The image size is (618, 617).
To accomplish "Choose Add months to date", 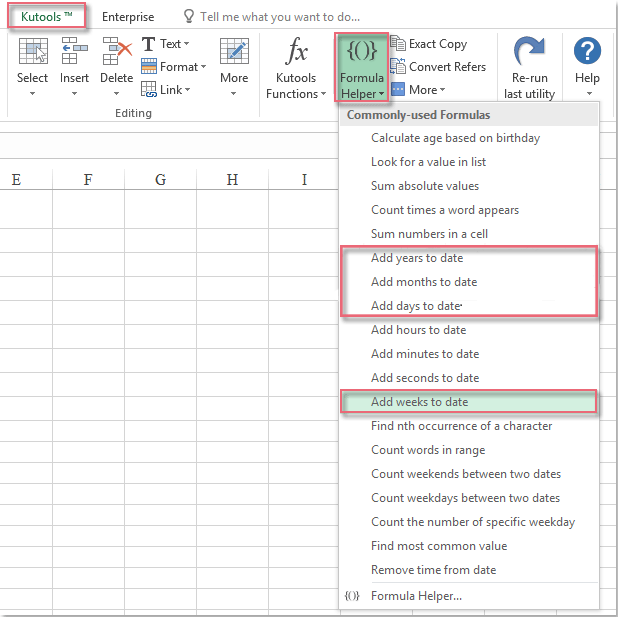I will click(469, 282).
